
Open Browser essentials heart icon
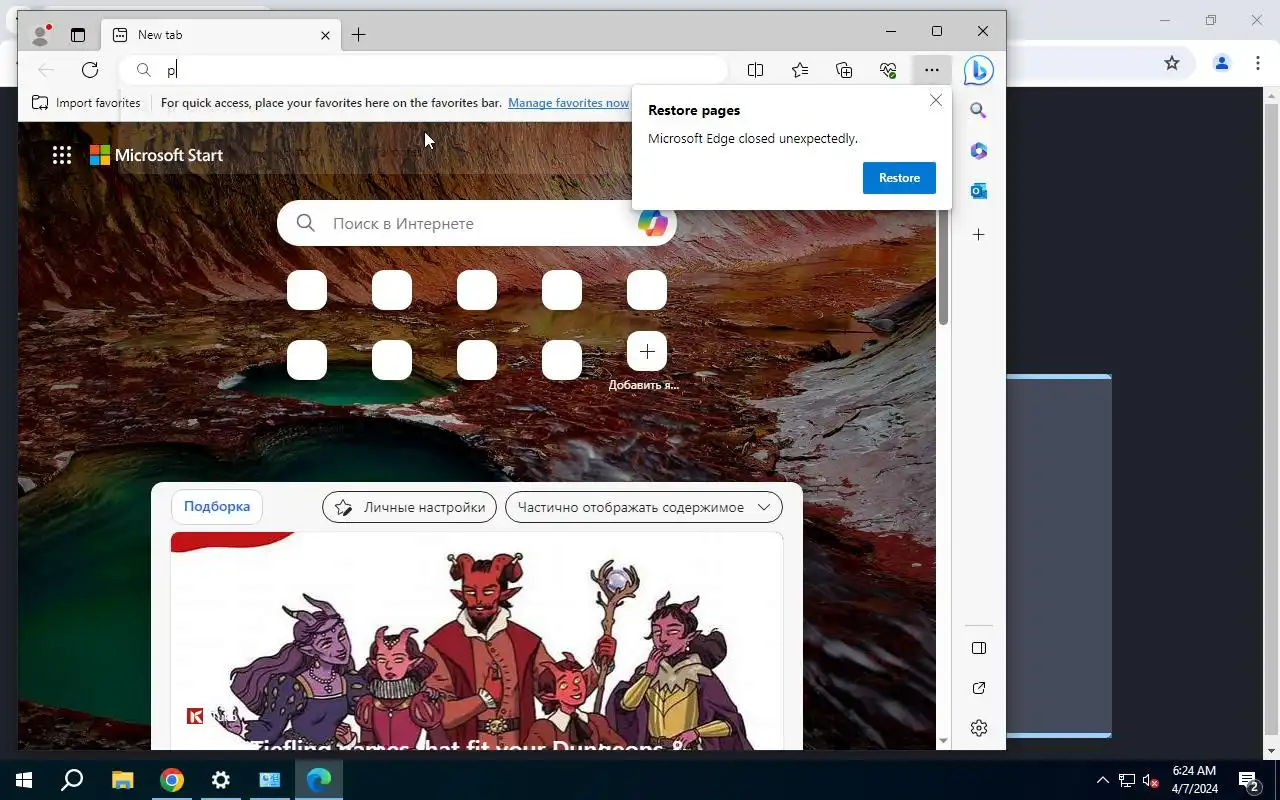[888, 69]
